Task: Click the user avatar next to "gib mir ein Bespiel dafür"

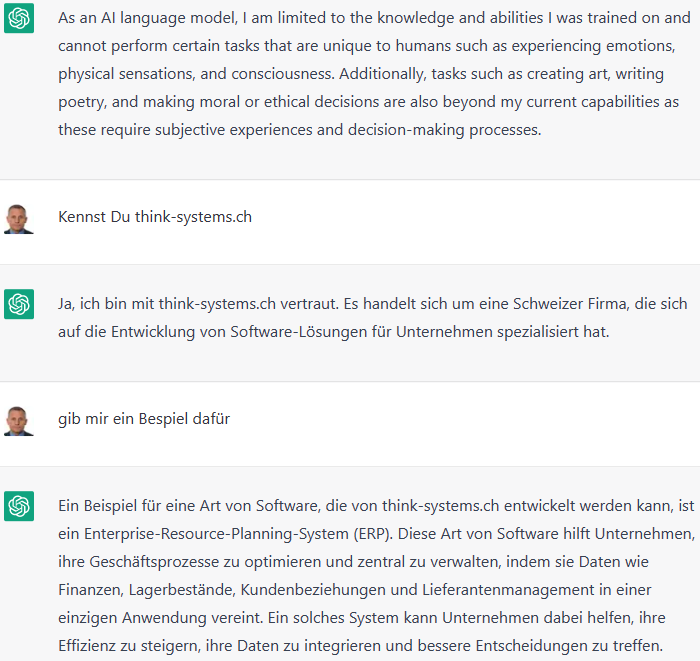Action: [x=19, y=421]
